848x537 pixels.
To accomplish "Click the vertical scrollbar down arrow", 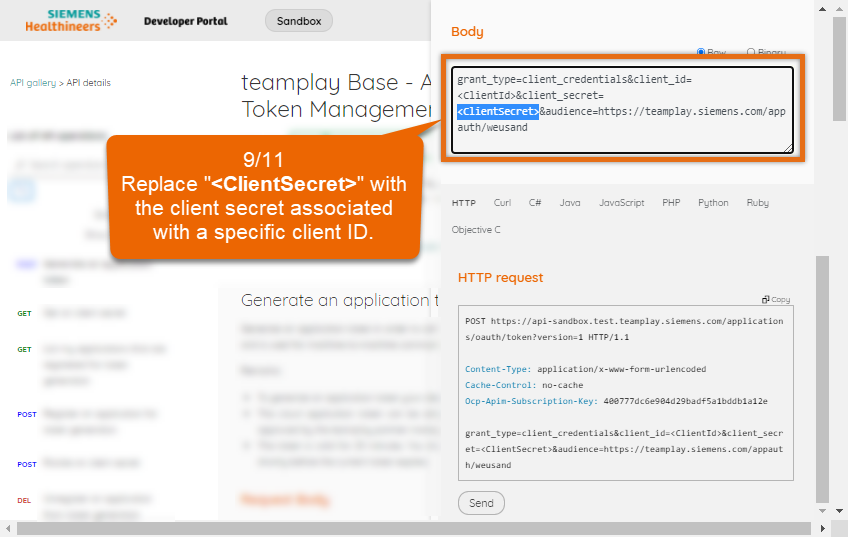I will 839,511.
